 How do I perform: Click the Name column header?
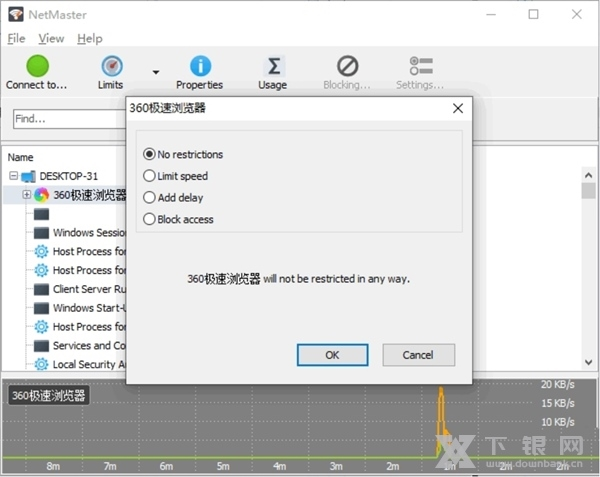21,157
